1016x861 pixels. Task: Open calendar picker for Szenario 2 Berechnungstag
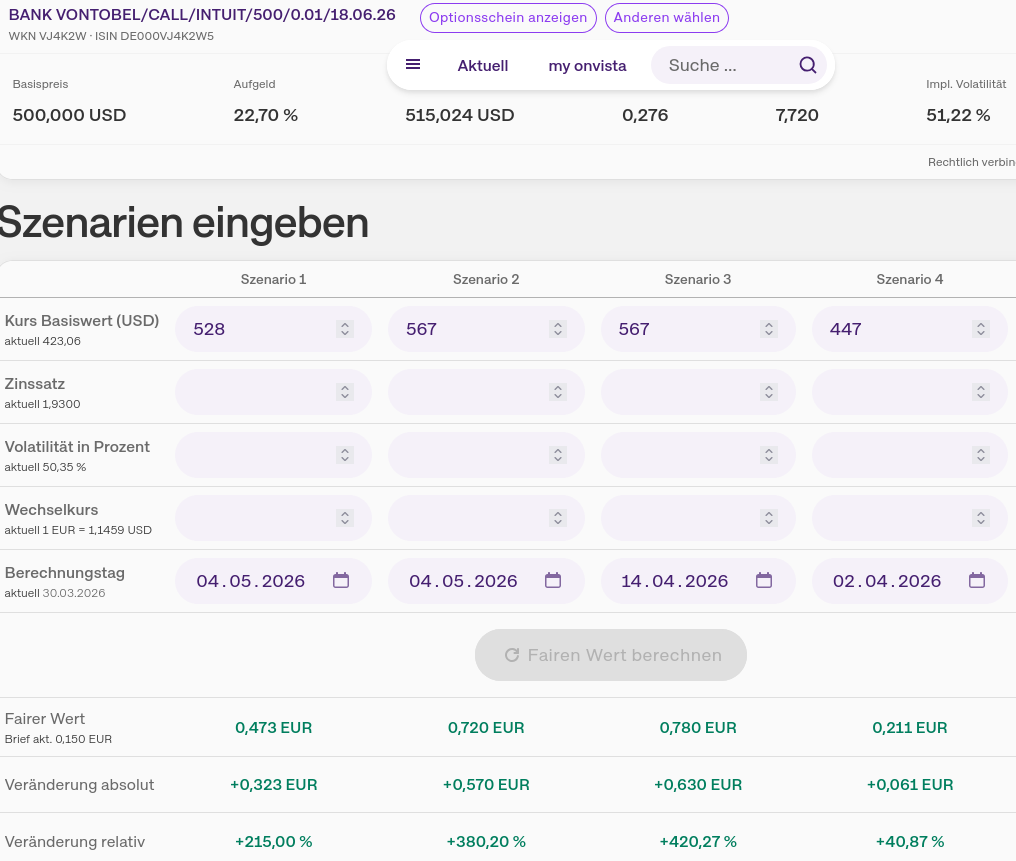[553, 581]
